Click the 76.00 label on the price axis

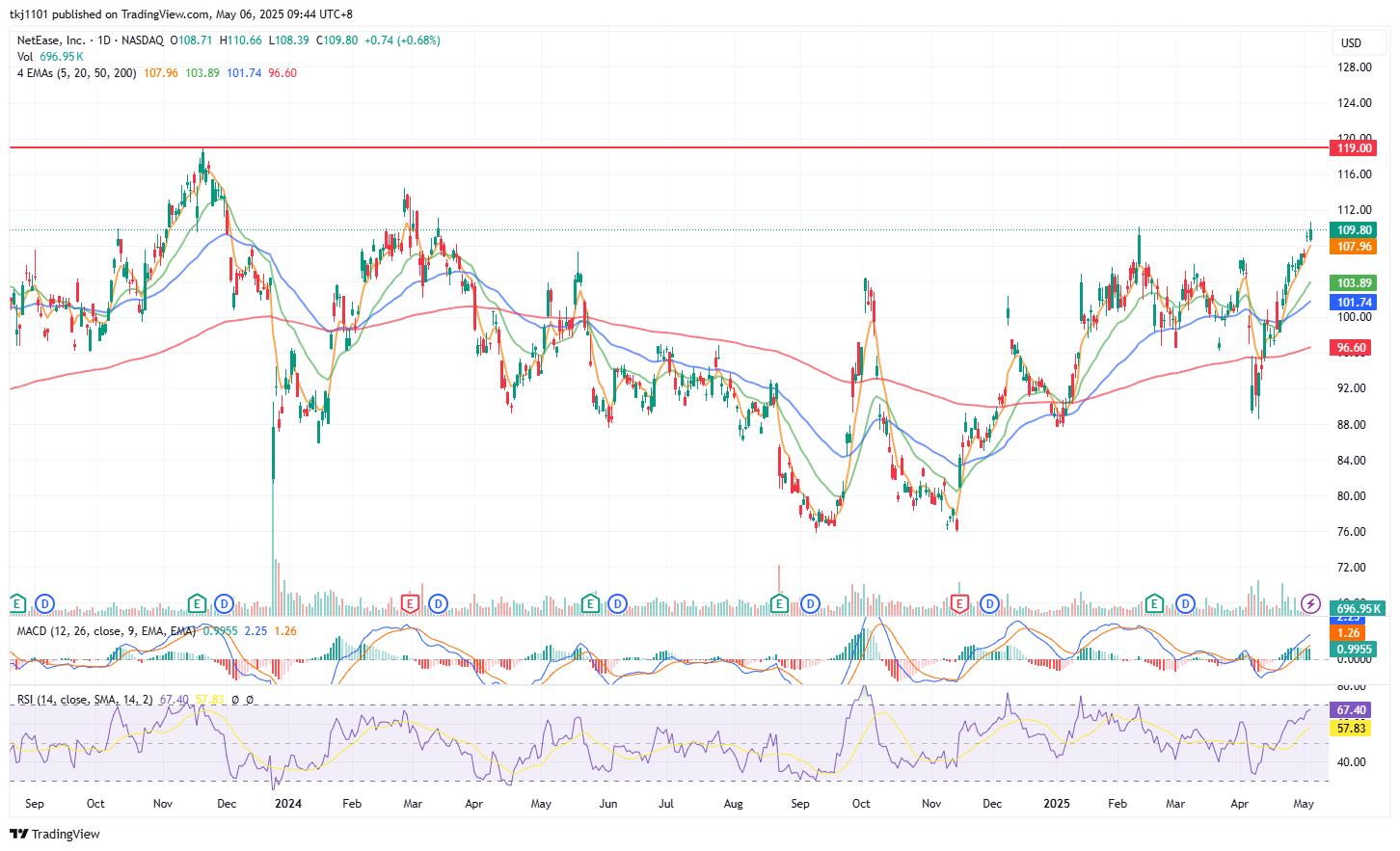(1352, 532)
